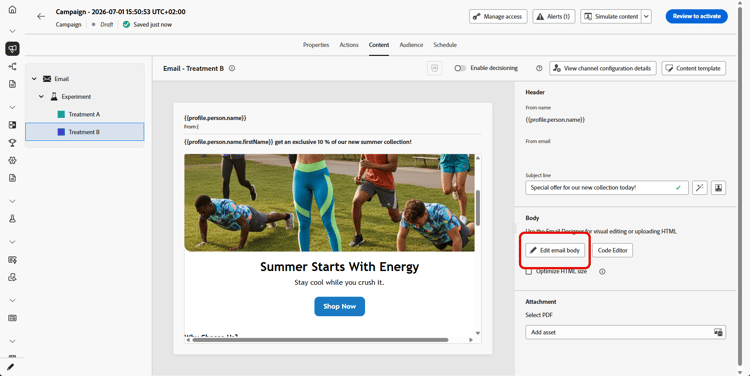Click the help icon beside Enable decisioning
The height and width of the screenshot is (376, 750).
click(x=539, y=68)
